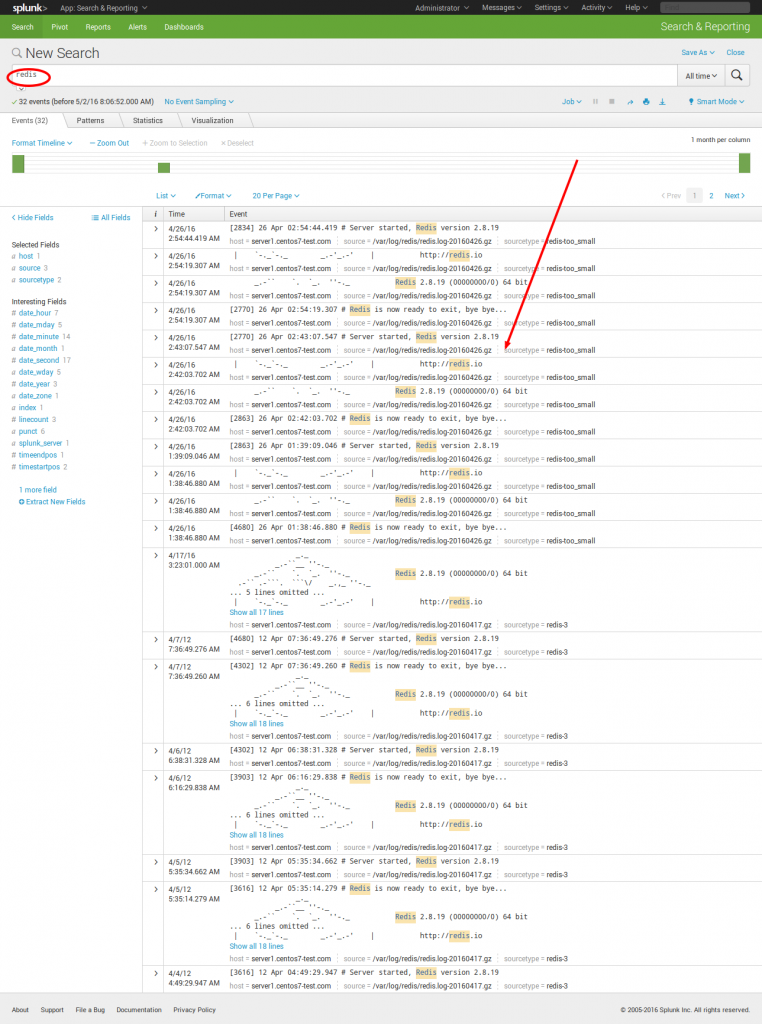Open the Job dropdown menu
This screenshot has height=1024, width=762.
(571, 102)
